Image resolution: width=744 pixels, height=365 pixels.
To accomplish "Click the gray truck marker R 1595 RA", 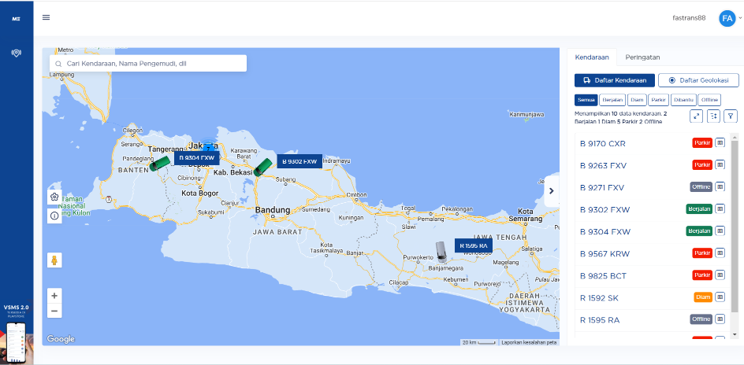I will pos(441,252).
